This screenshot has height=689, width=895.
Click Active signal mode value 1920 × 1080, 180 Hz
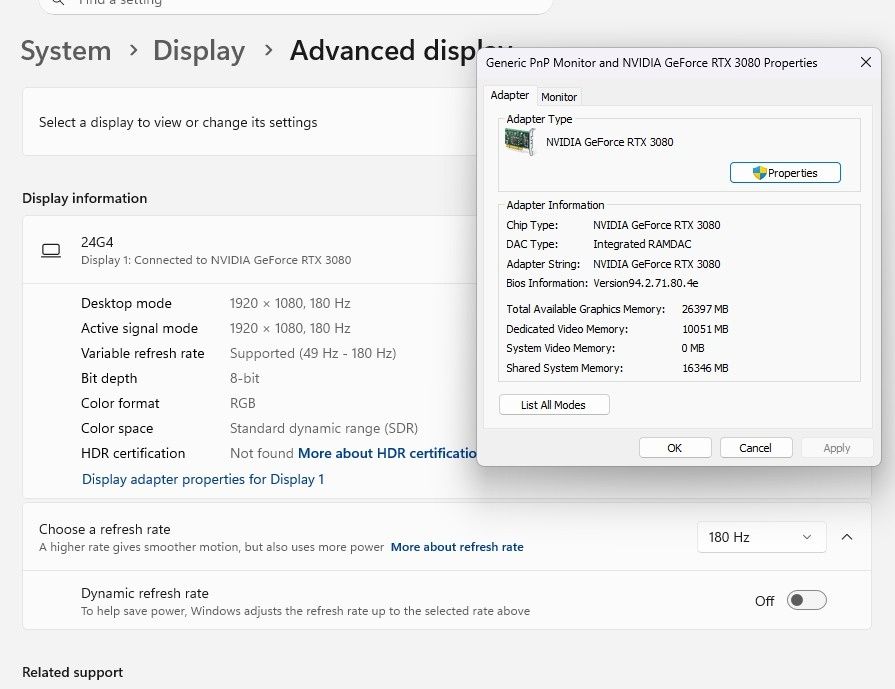click(290, 328)
